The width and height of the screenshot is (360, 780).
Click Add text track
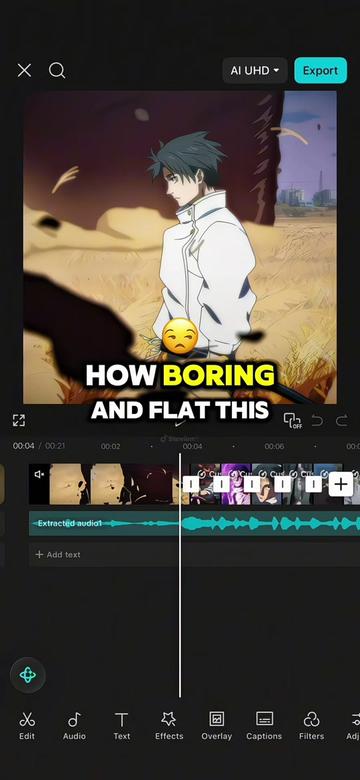pyautogui.click(x=58, y=554)
